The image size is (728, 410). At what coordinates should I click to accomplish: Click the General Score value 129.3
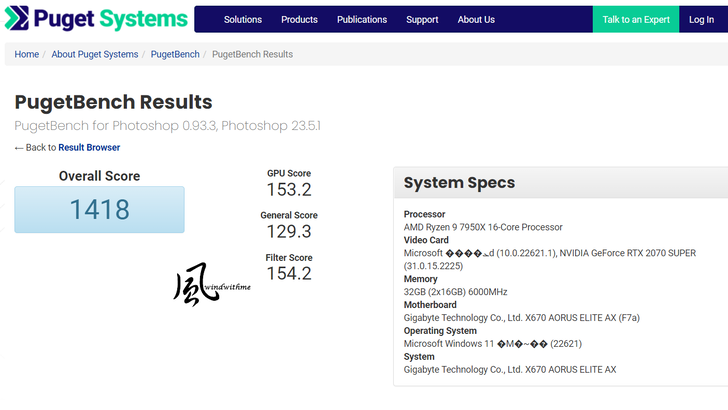289,232
